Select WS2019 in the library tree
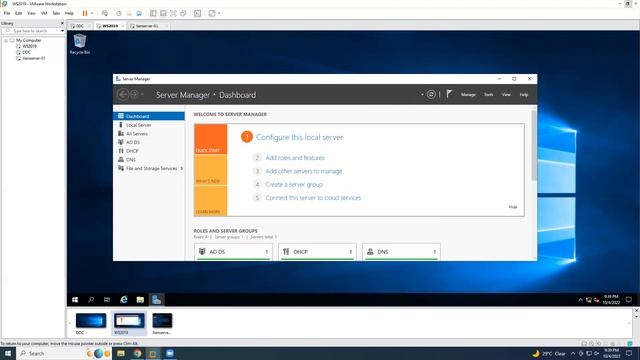The width and height of the screenshot is (640, 360). click(x=29, y=46)
